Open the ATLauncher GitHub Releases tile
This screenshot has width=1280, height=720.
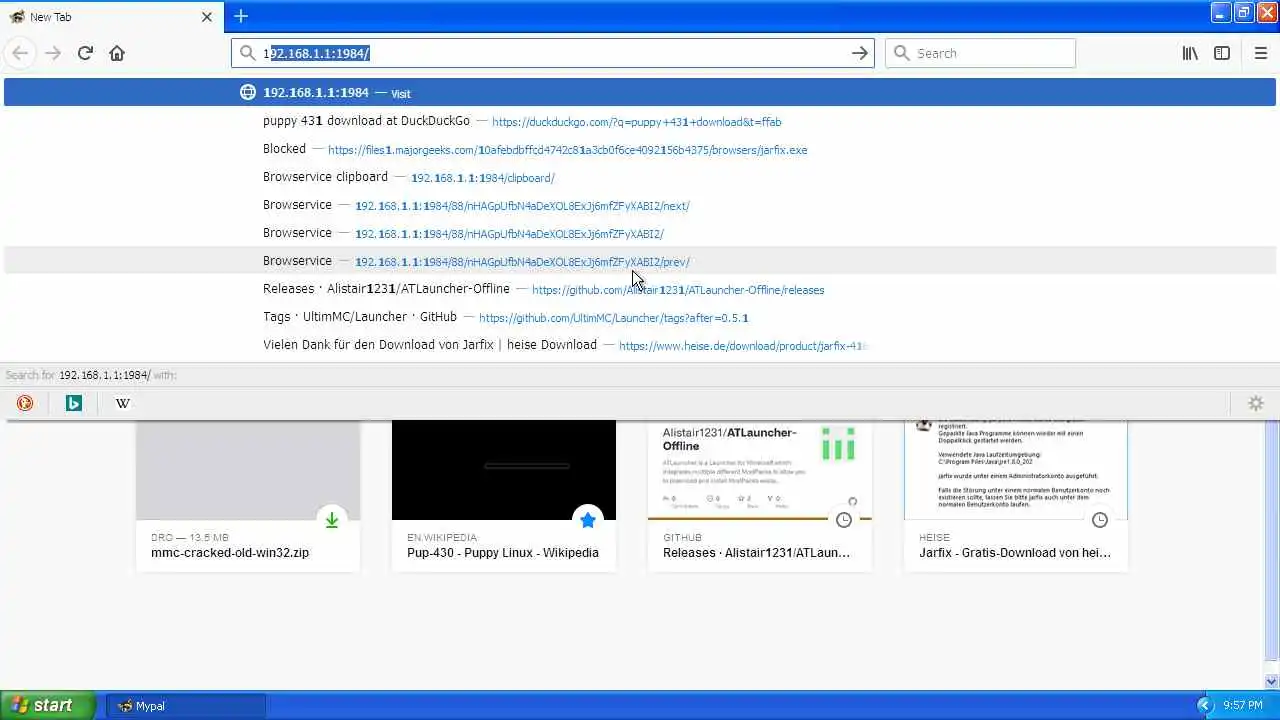pyautogui.click(x=760, y=495)
